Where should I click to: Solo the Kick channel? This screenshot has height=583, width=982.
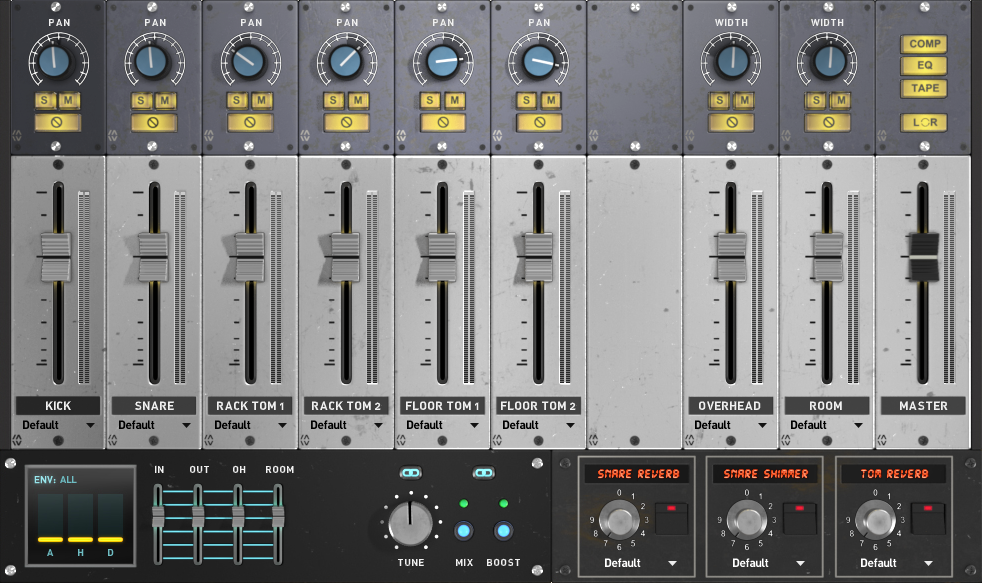coord(45,100)
